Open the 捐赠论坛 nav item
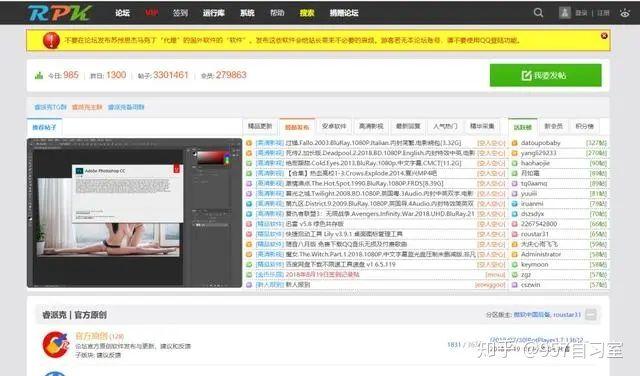This screenshot has height=376, width=640. point(344,13)
